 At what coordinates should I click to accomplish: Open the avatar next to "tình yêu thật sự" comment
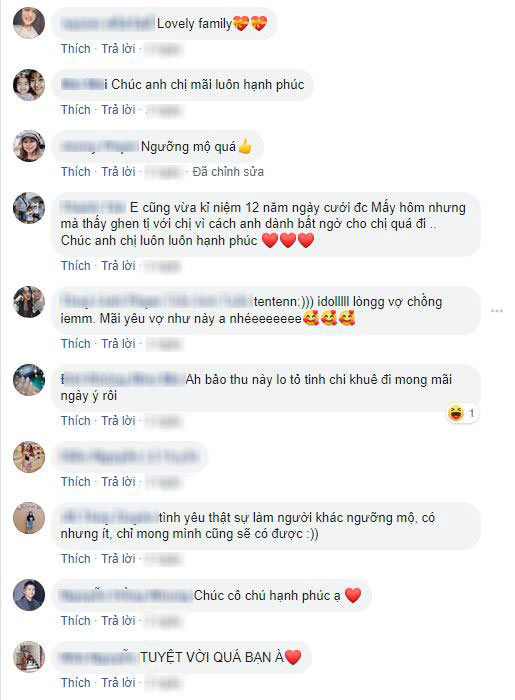[x=29, y=518]
